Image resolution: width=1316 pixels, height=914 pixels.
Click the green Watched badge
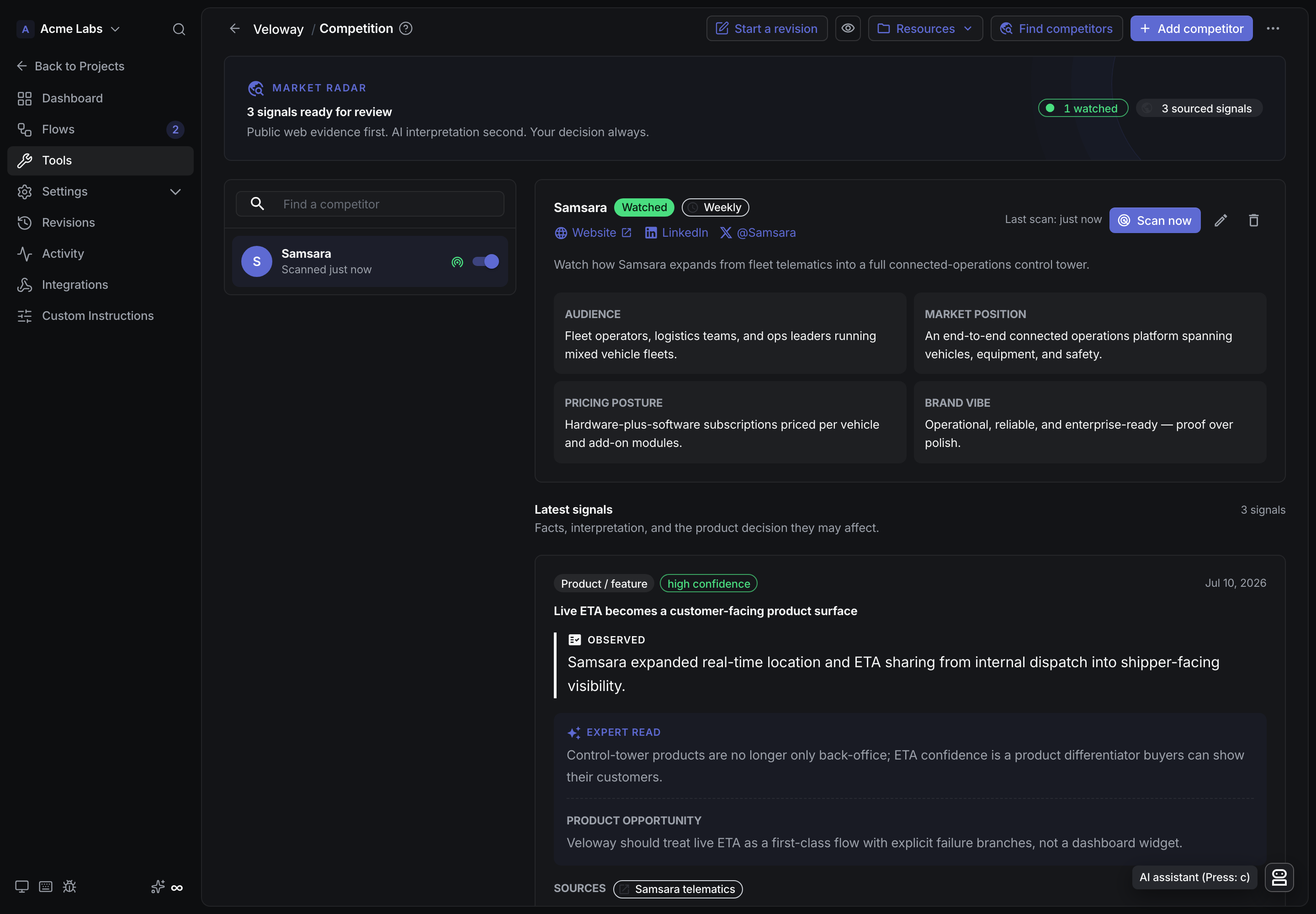[644, 207]
